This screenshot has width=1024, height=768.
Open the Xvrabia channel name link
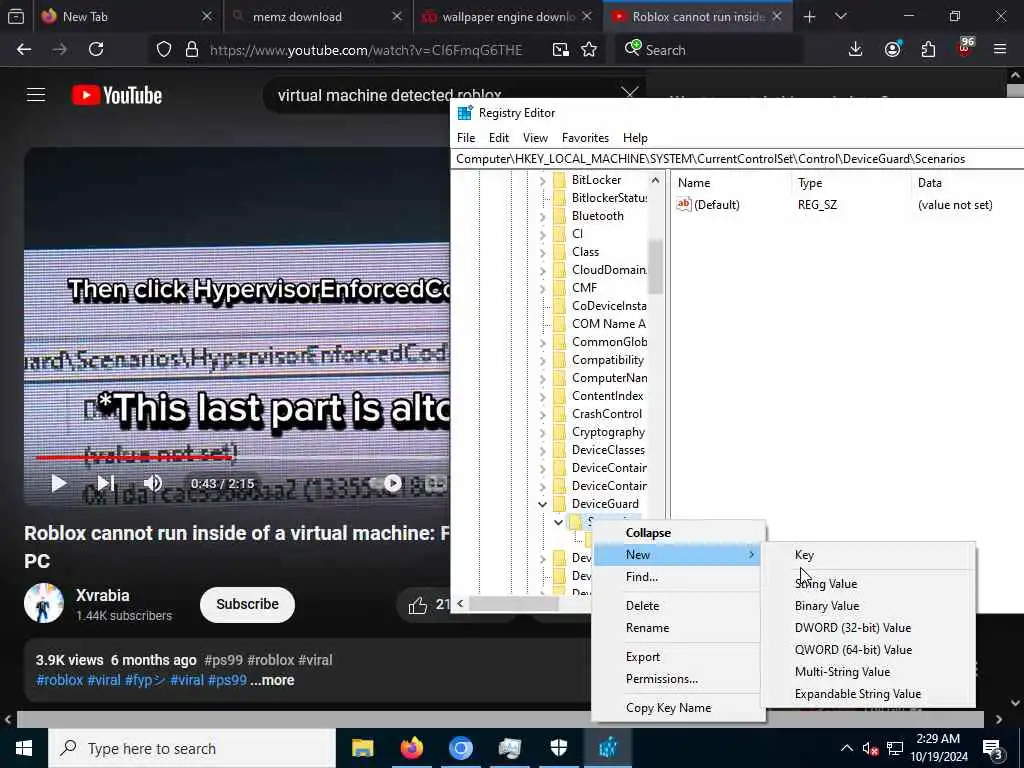[103, 596]
